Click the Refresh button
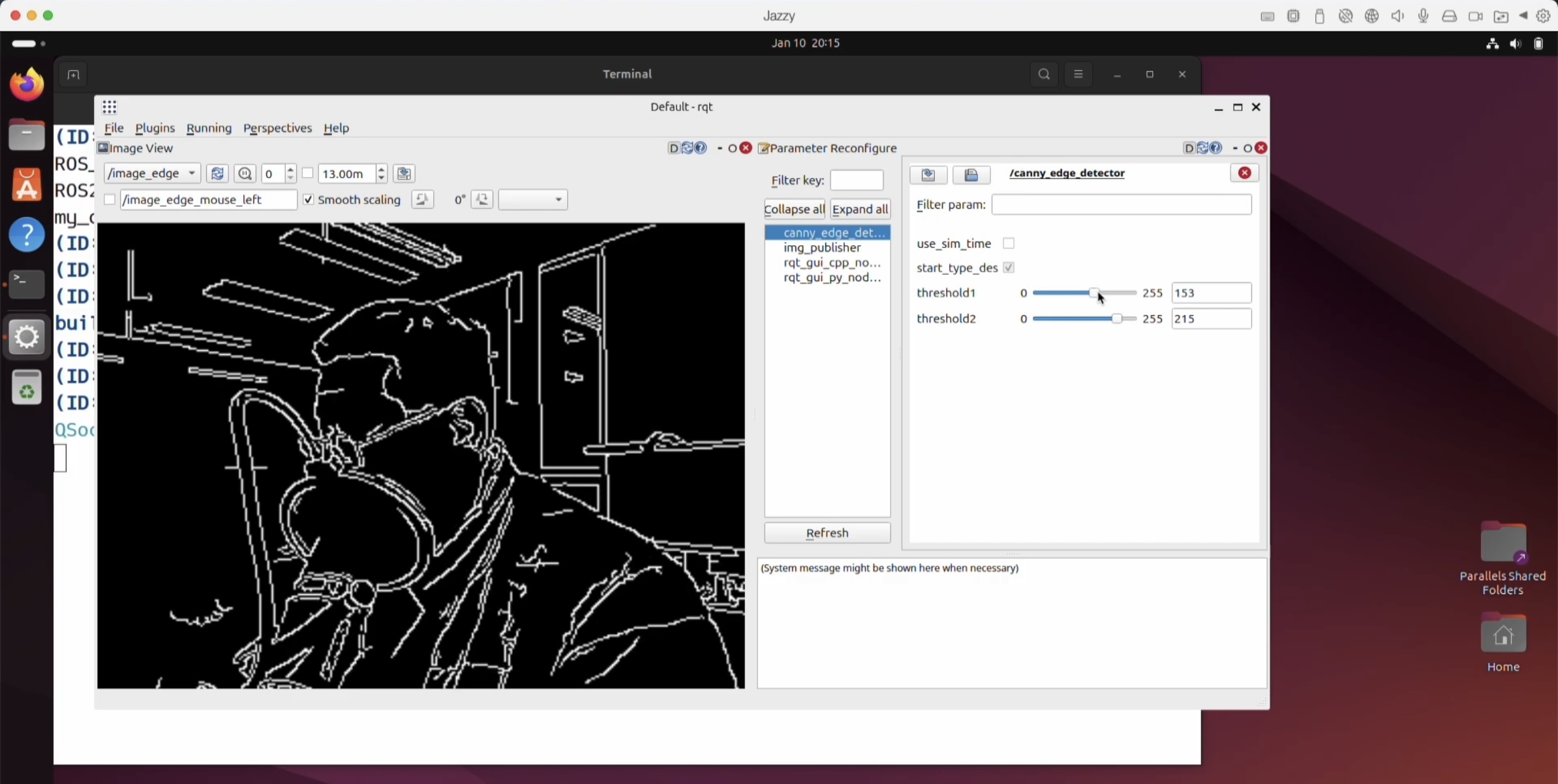Viewport: 1558px width, 784px height. (x=827, y=533)
